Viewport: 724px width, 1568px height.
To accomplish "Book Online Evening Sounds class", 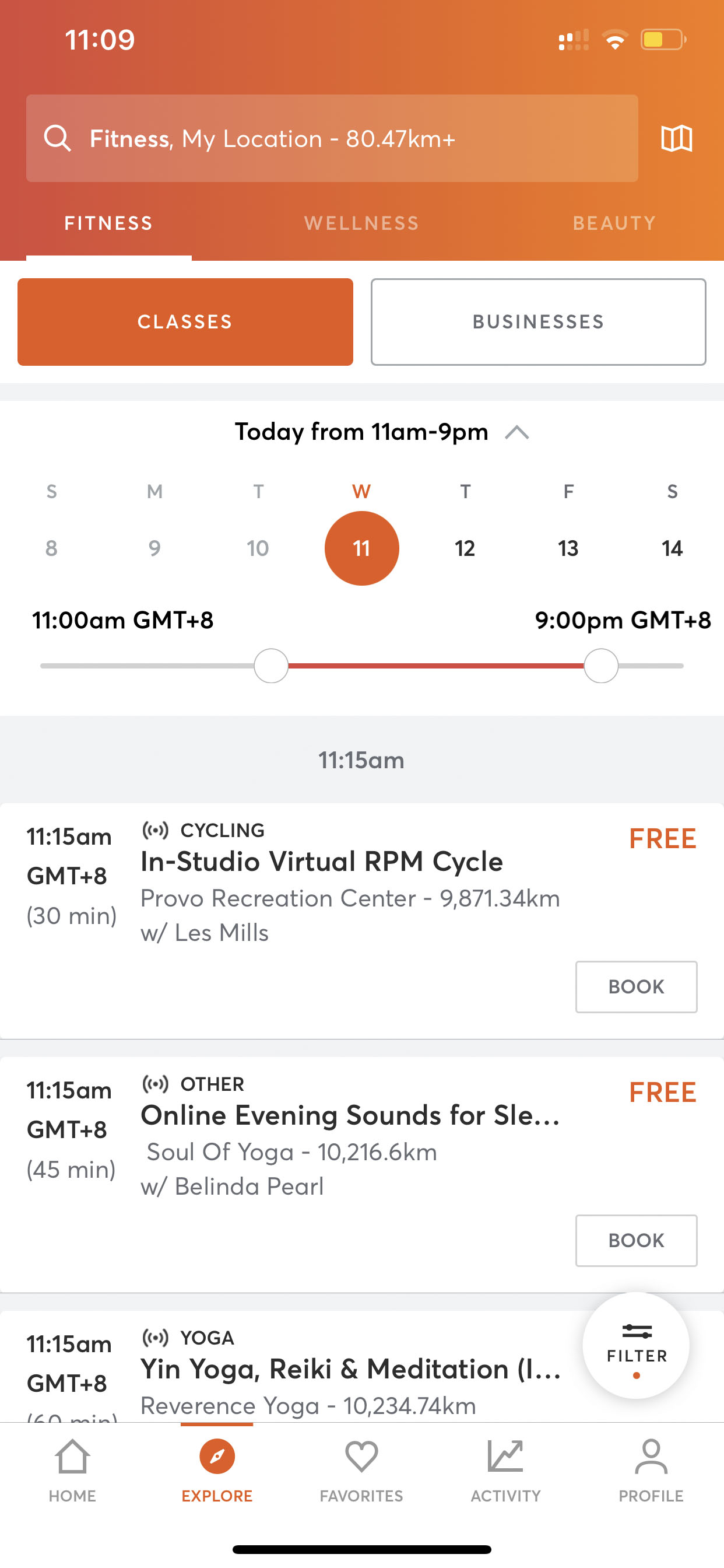I will 636,1240.
